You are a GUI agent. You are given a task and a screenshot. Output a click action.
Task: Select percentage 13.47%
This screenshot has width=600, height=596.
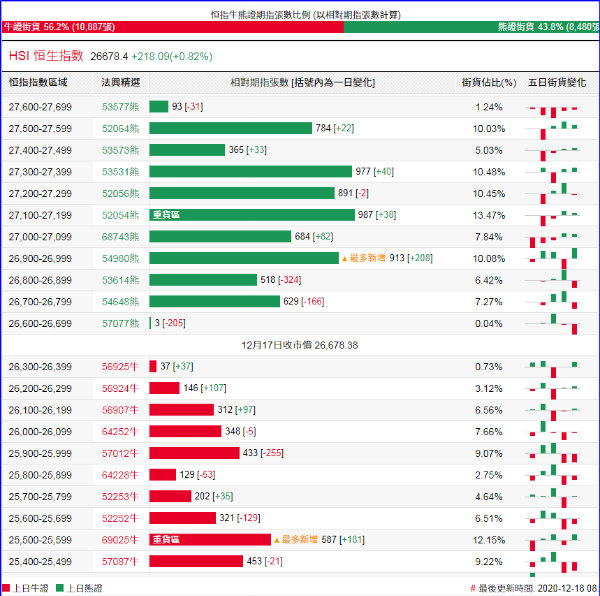[489, 215]
